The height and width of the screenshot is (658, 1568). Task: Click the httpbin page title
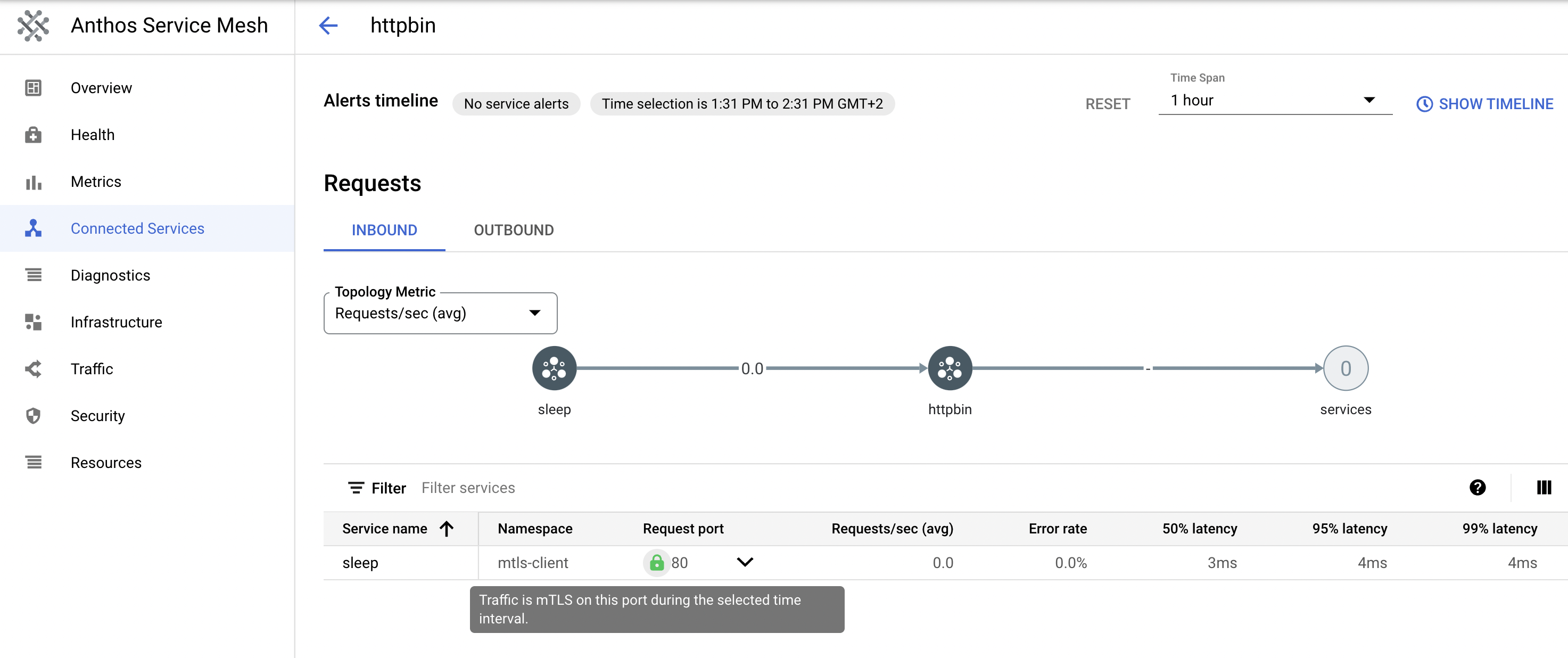(403, 26)
